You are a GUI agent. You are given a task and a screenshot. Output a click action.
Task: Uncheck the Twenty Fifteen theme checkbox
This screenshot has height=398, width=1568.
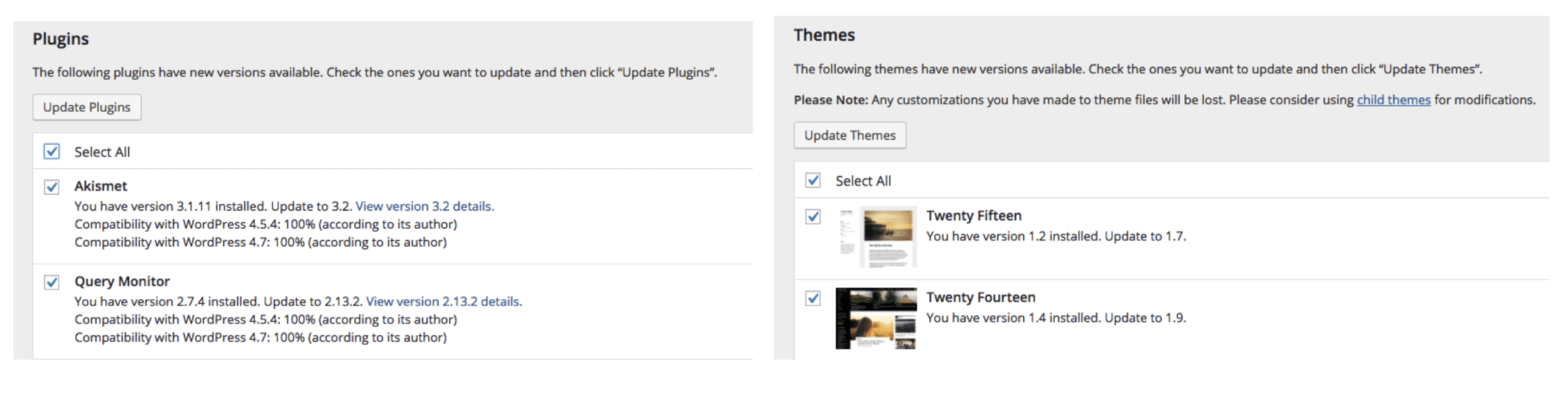(x=814, y=216)
